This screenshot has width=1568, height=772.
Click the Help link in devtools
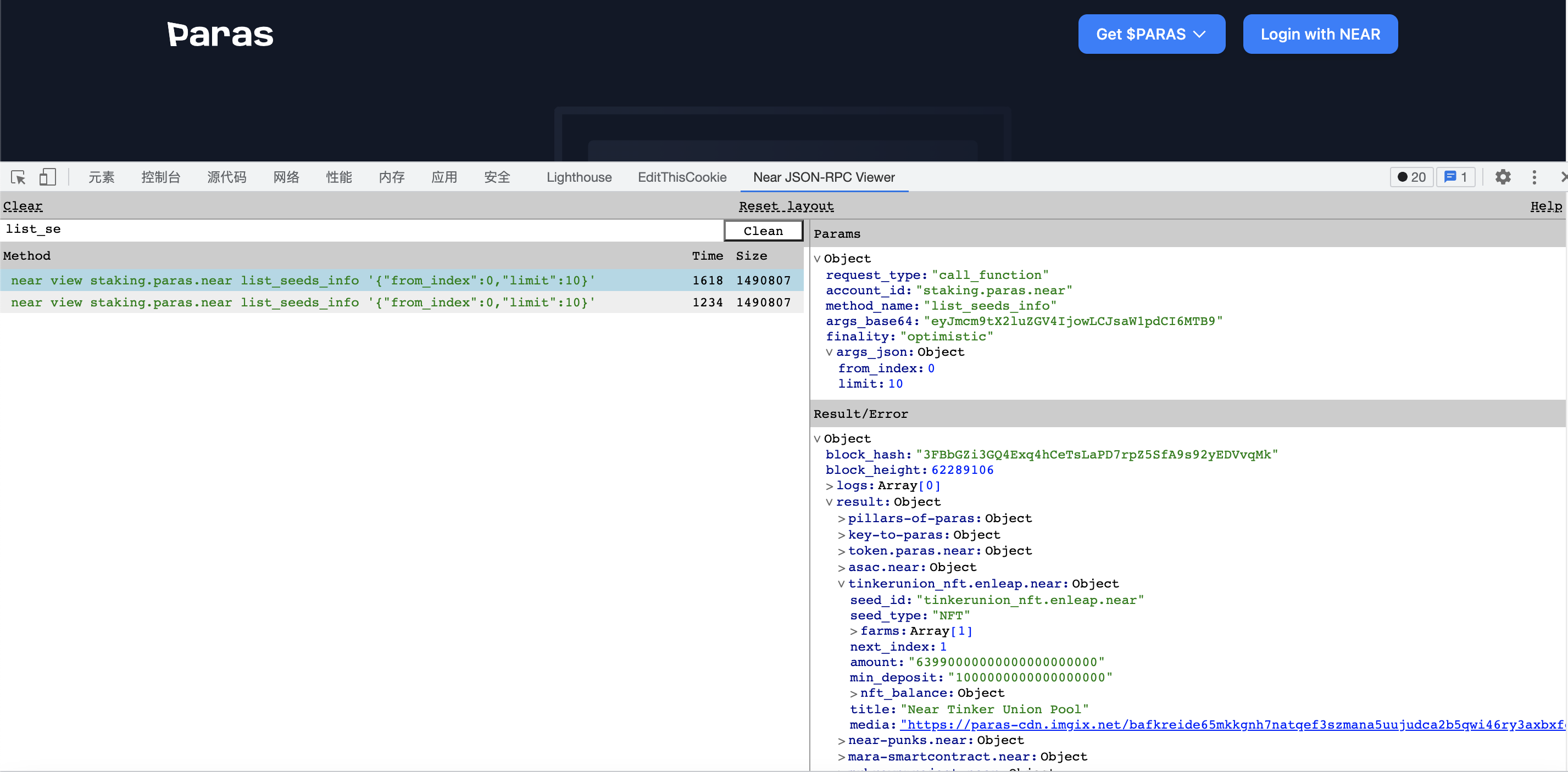point(1546,206)
